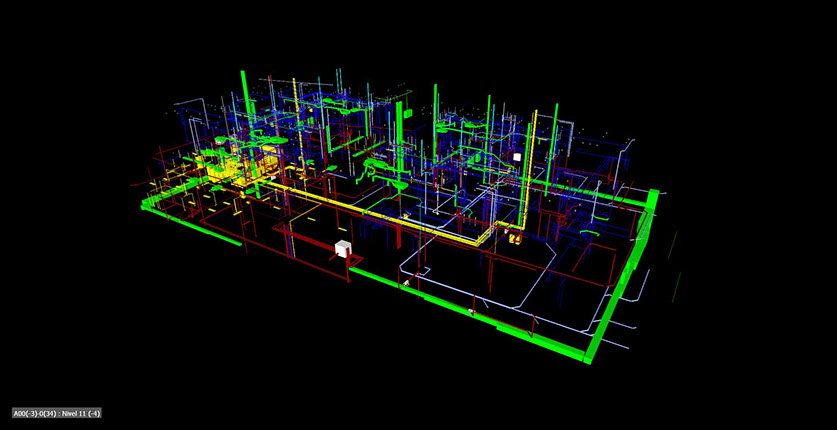837x430 pixels.
Task: Select the white box equipment in foreground
Action: coord(344,249)
